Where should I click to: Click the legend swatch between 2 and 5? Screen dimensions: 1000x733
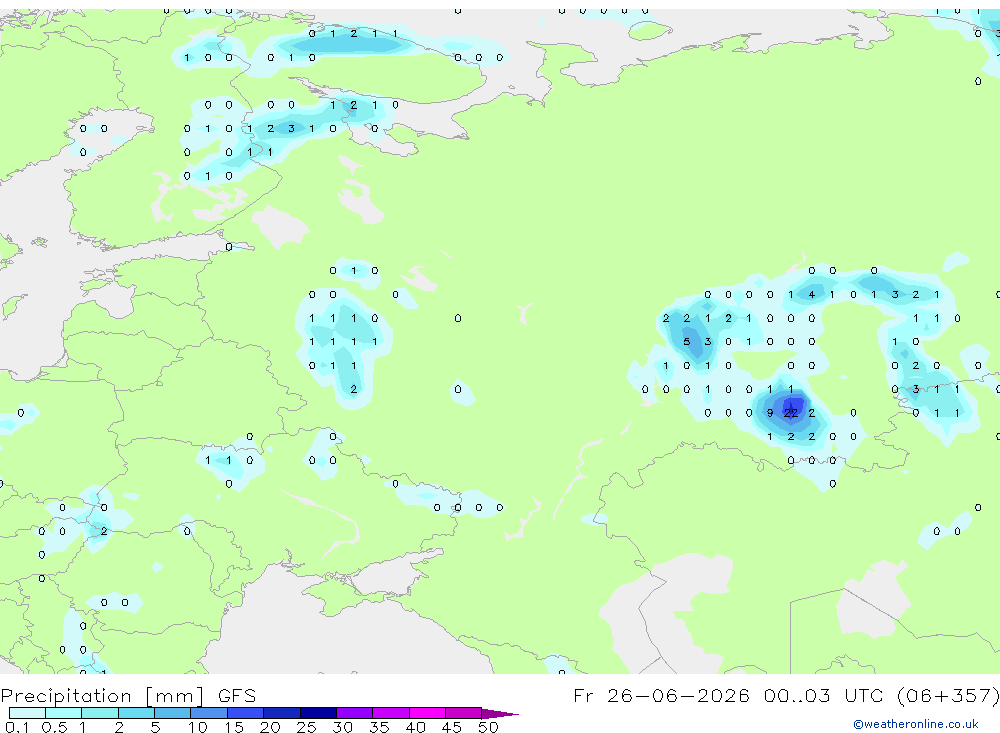click(136, 713)
